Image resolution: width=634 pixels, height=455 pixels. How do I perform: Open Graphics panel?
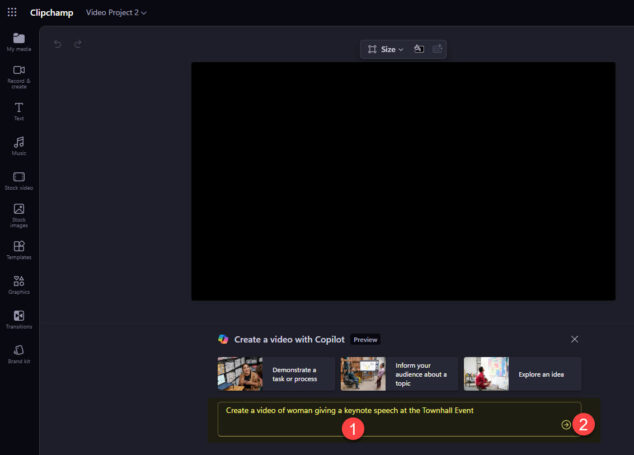(x=19, y=285)
